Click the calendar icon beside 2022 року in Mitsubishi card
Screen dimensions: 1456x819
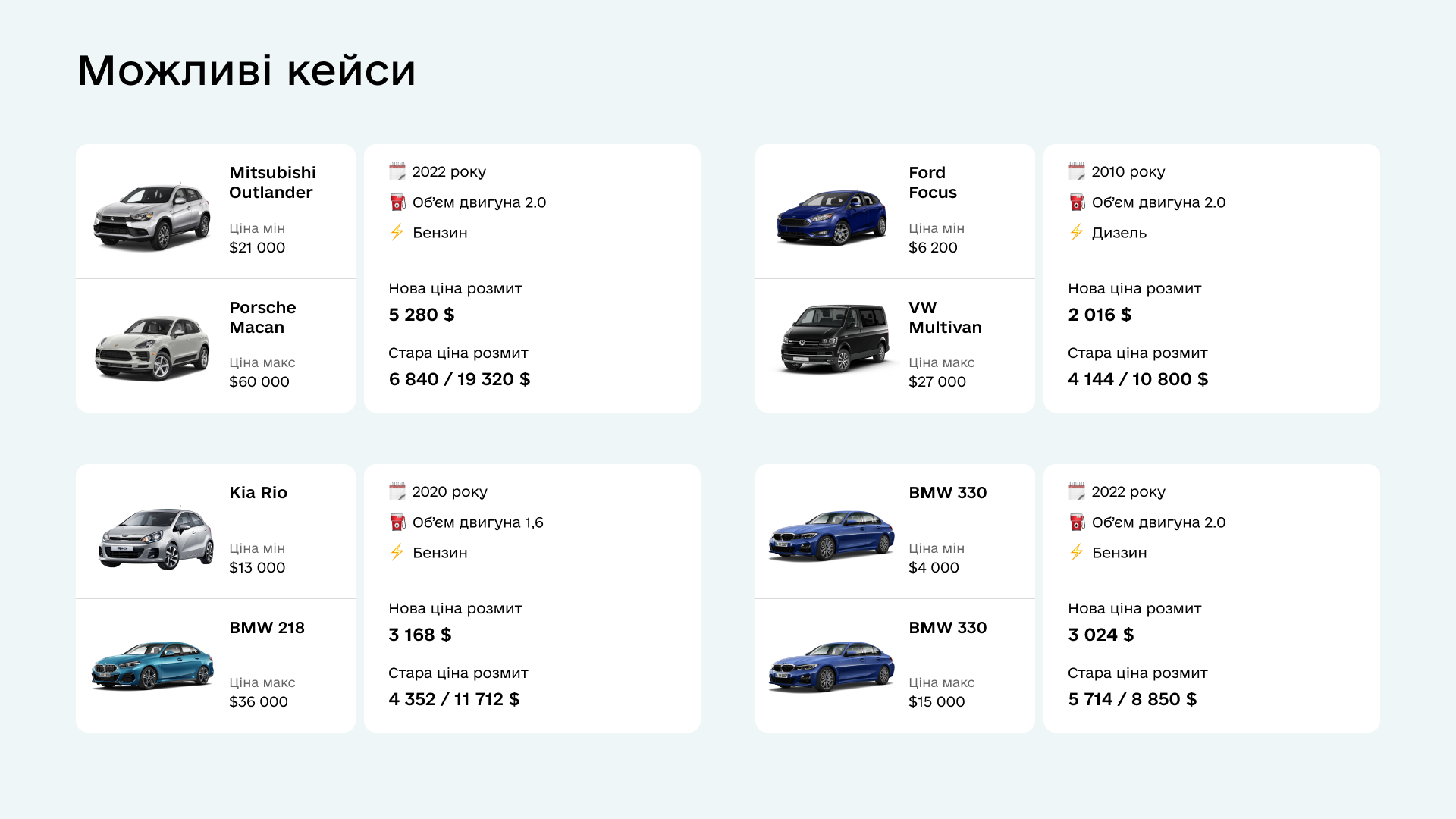tap(397, 171)
